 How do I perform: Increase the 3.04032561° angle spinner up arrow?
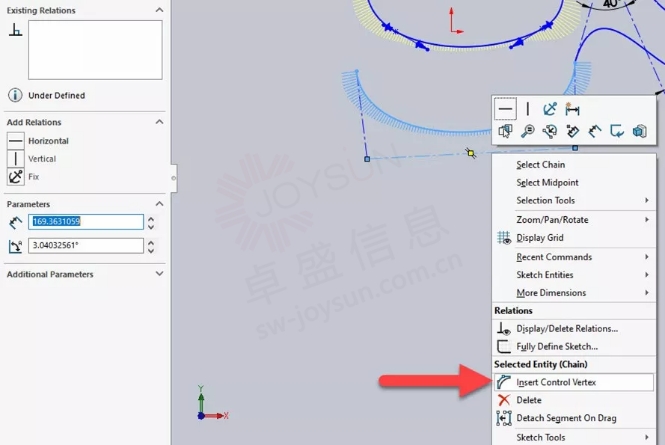151,242
